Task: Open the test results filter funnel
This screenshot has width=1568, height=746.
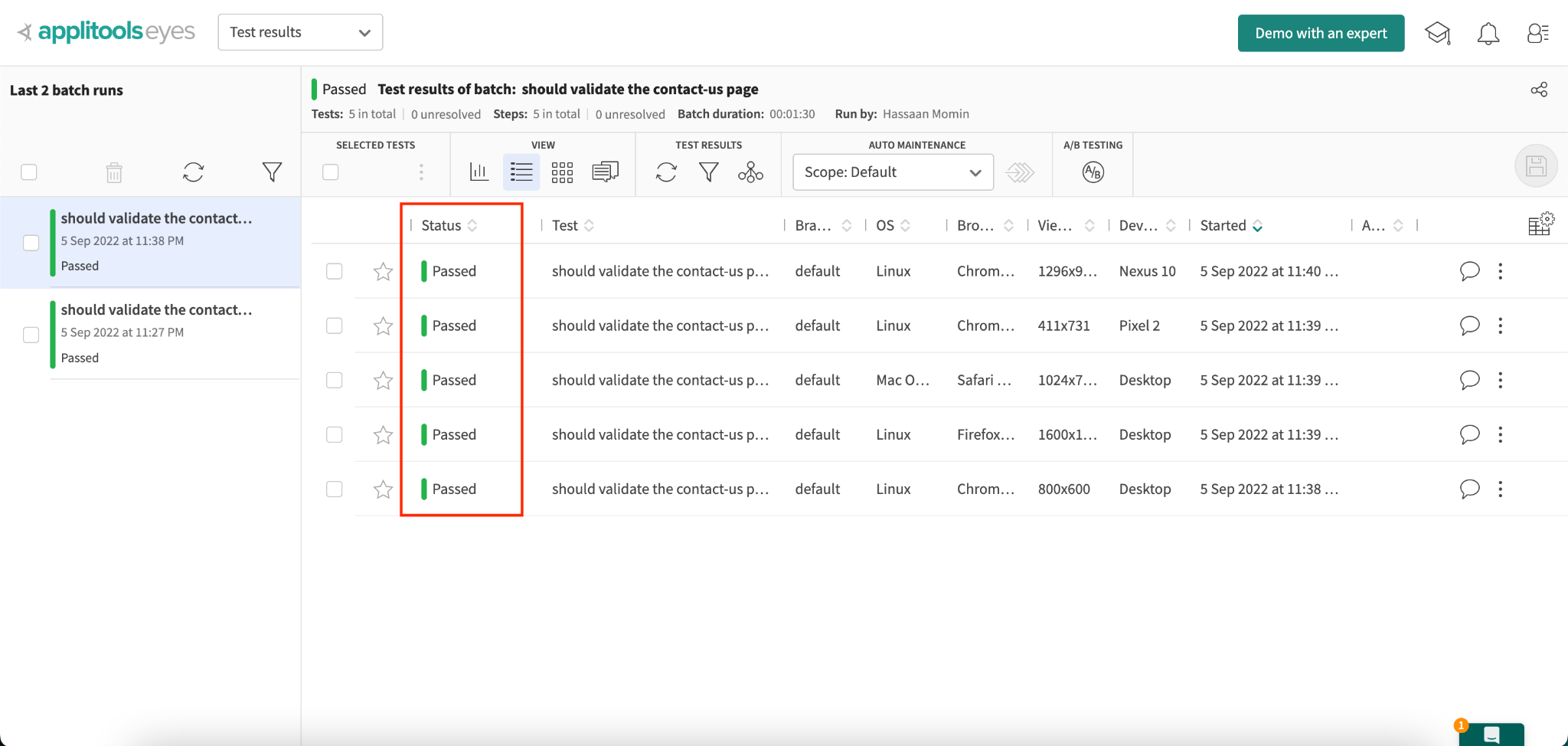Action: (x=709, y=172)
